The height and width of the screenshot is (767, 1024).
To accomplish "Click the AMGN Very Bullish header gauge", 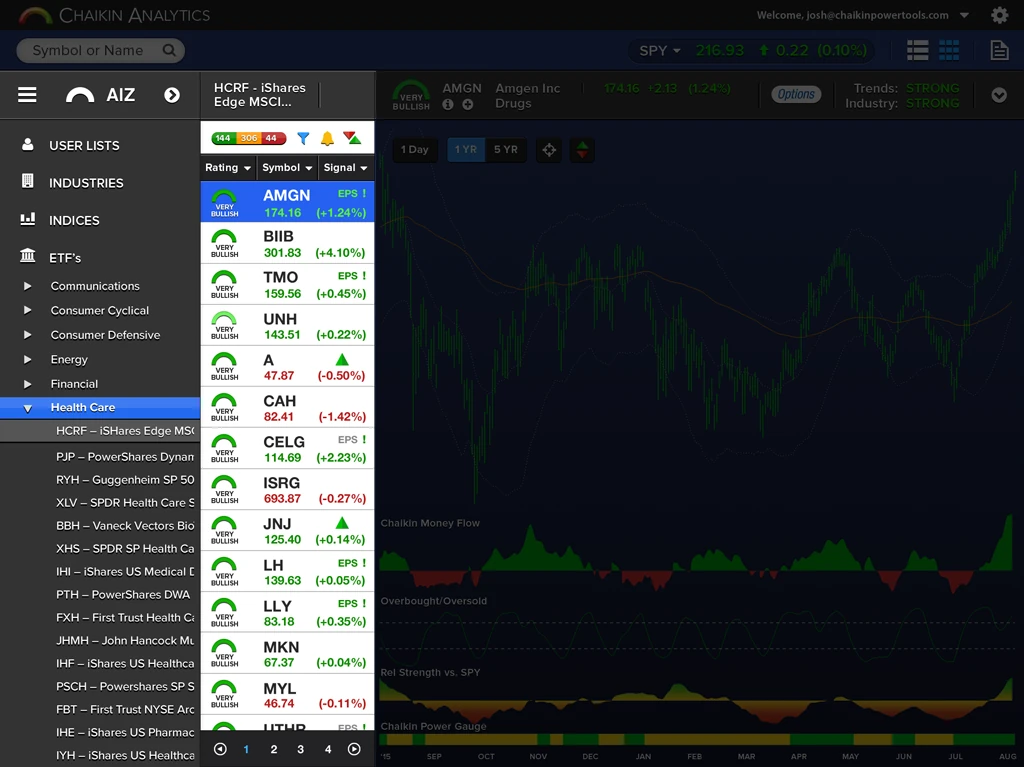I will [411, 95].
